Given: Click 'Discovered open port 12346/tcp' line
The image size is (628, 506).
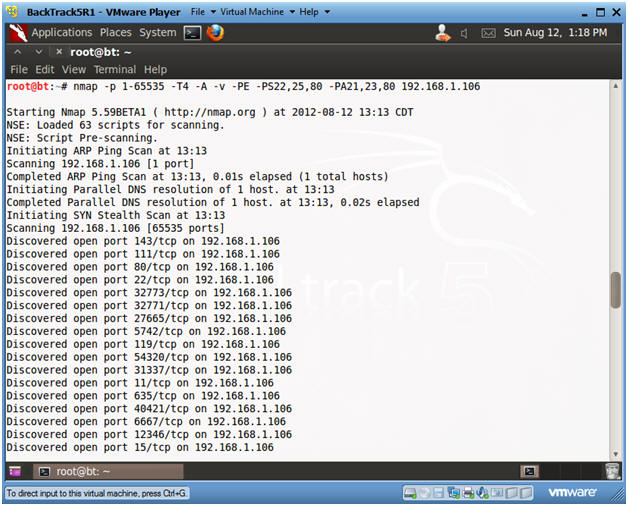Looking at the screenshot, I should (149, 434).
